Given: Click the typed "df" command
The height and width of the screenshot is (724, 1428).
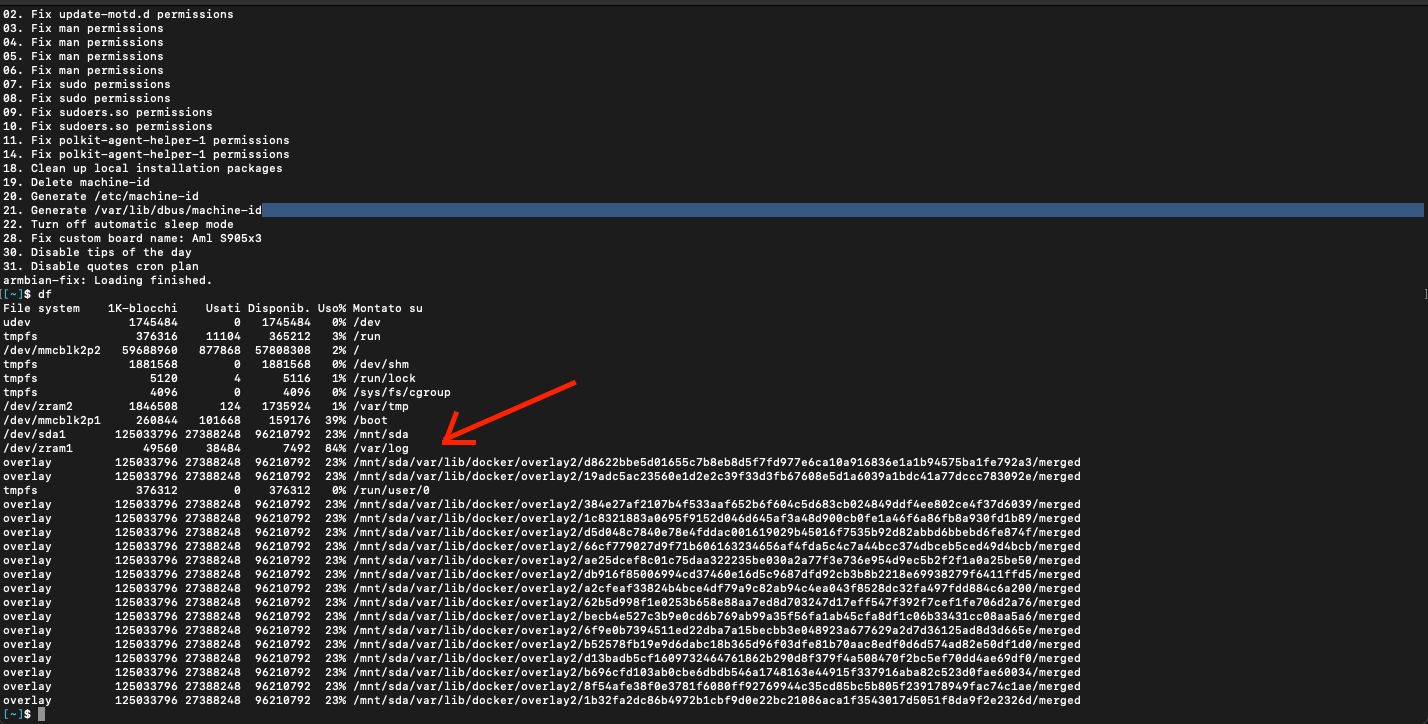Looking at the screenshot, I should tap(45, 294).
